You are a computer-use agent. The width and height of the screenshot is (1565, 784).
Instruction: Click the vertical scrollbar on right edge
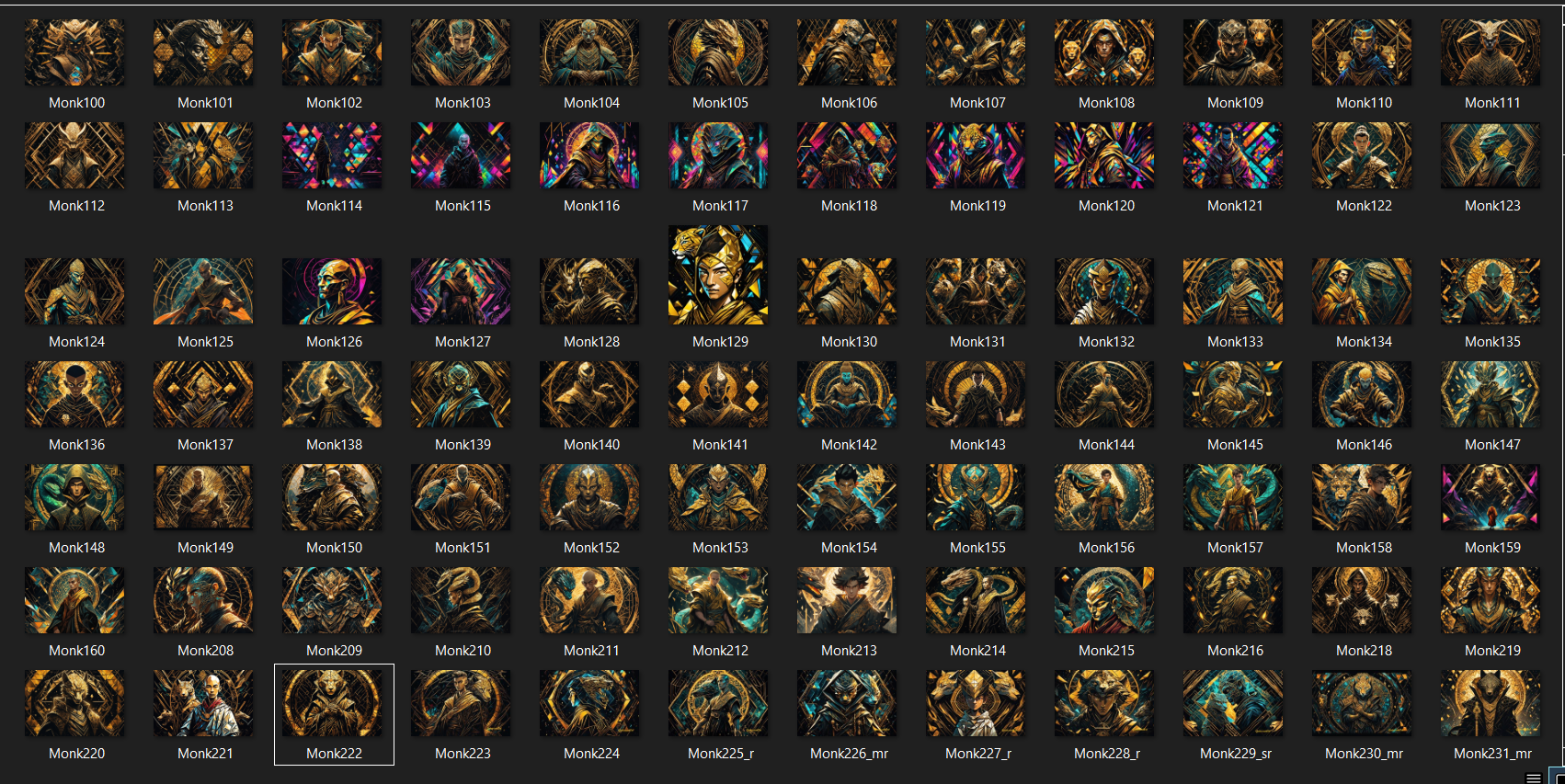point(1560,386)
